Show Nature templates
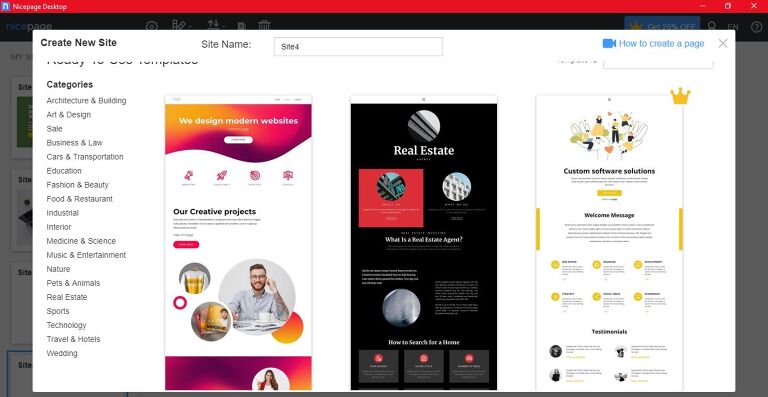This screenshot has height=397, width=768. pos(58,269)
